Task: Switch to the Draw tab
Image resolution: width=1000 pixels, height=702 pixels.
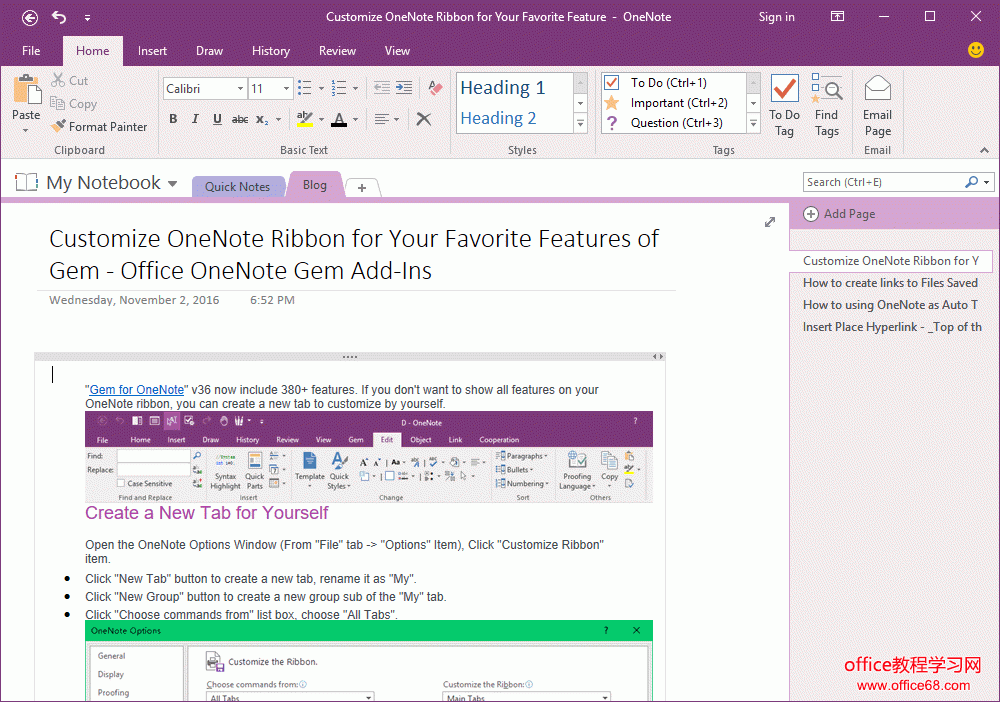Action: [209, 51]
